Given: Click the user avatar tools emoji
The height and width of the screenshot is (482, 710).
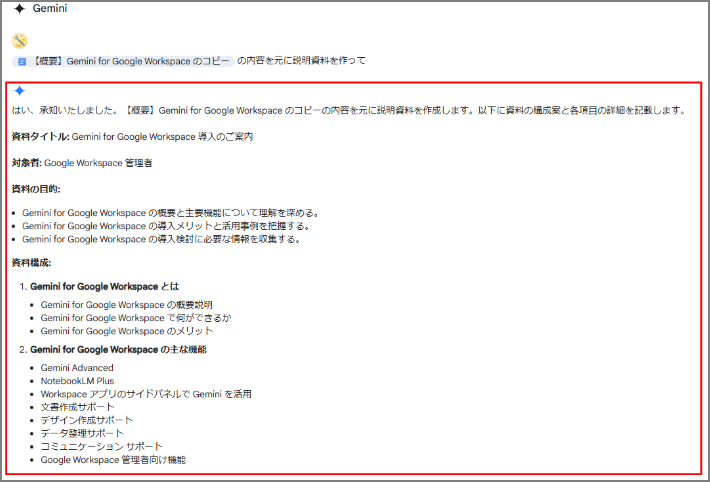Looking at the screenshot, I should 19,41.
